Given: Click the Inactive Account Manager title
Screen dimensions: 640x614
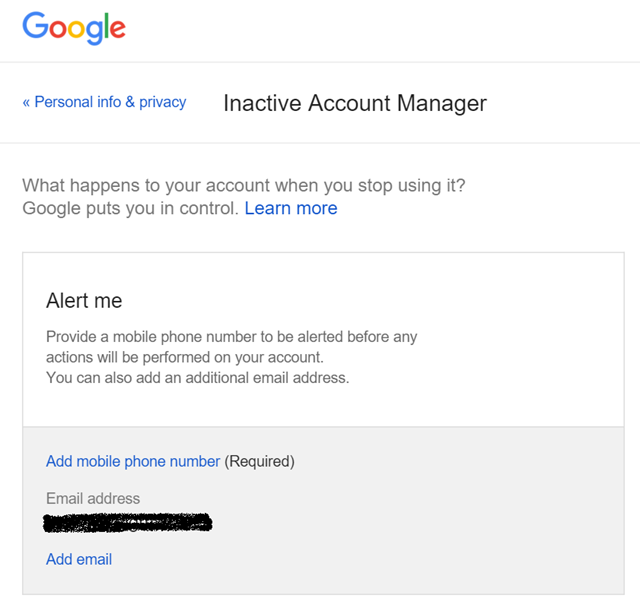Looking at the screenshot, I should (355, 103).
